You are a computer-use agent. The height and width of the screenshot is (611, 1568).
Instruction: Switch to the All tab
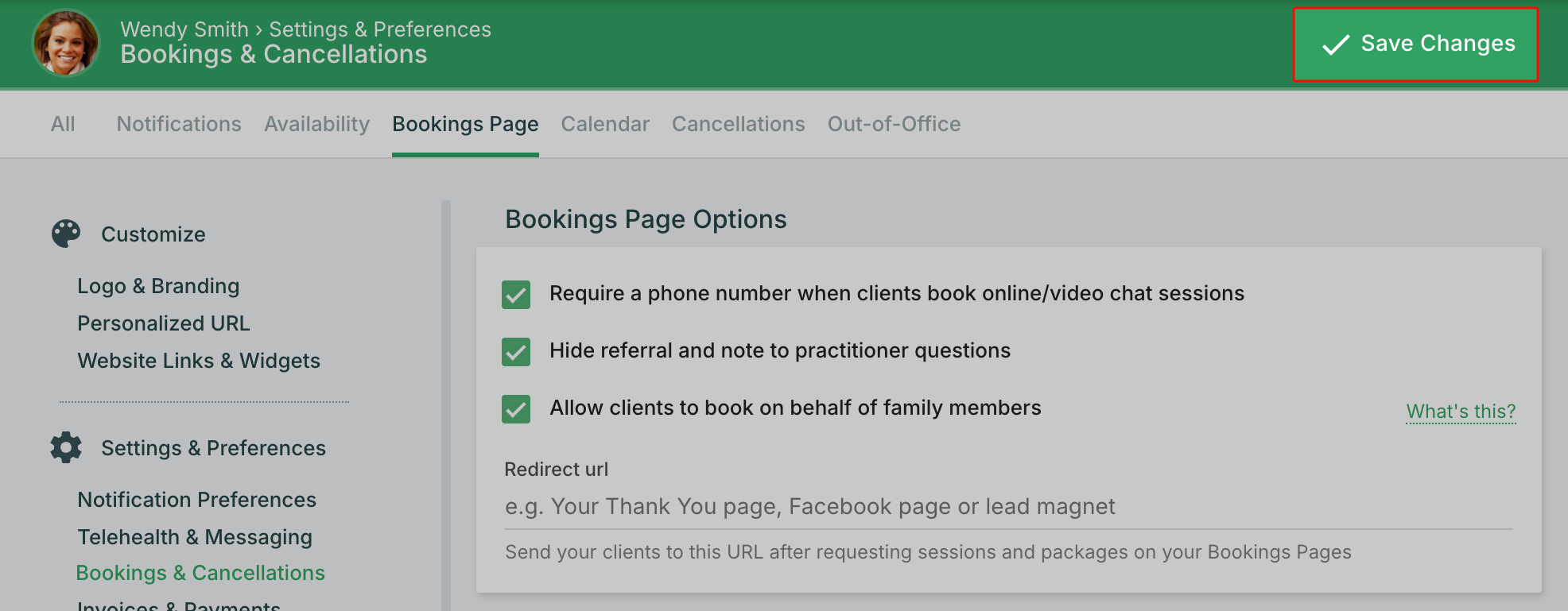(x=63, y=124)
